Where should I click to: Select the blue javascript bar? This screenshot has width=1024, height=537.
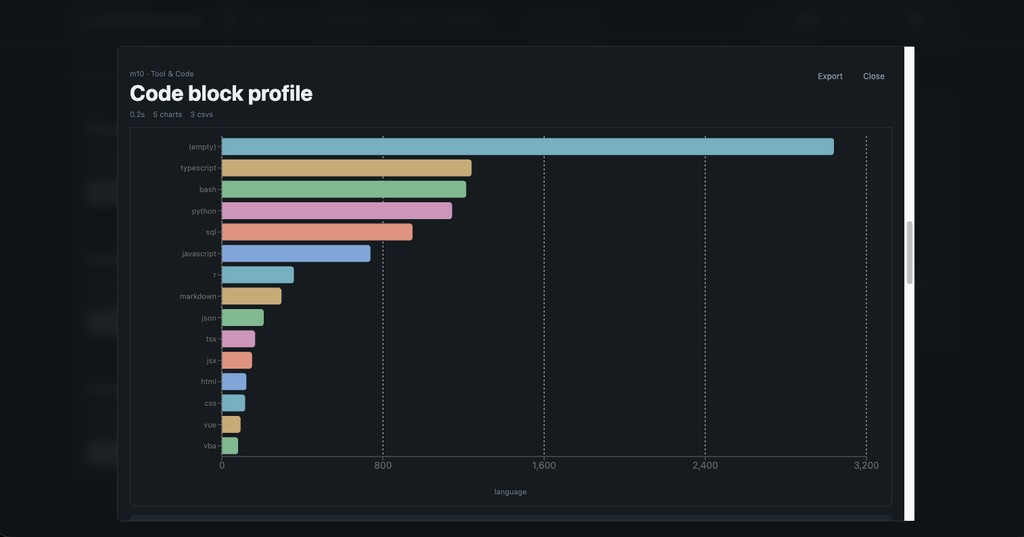296,254
